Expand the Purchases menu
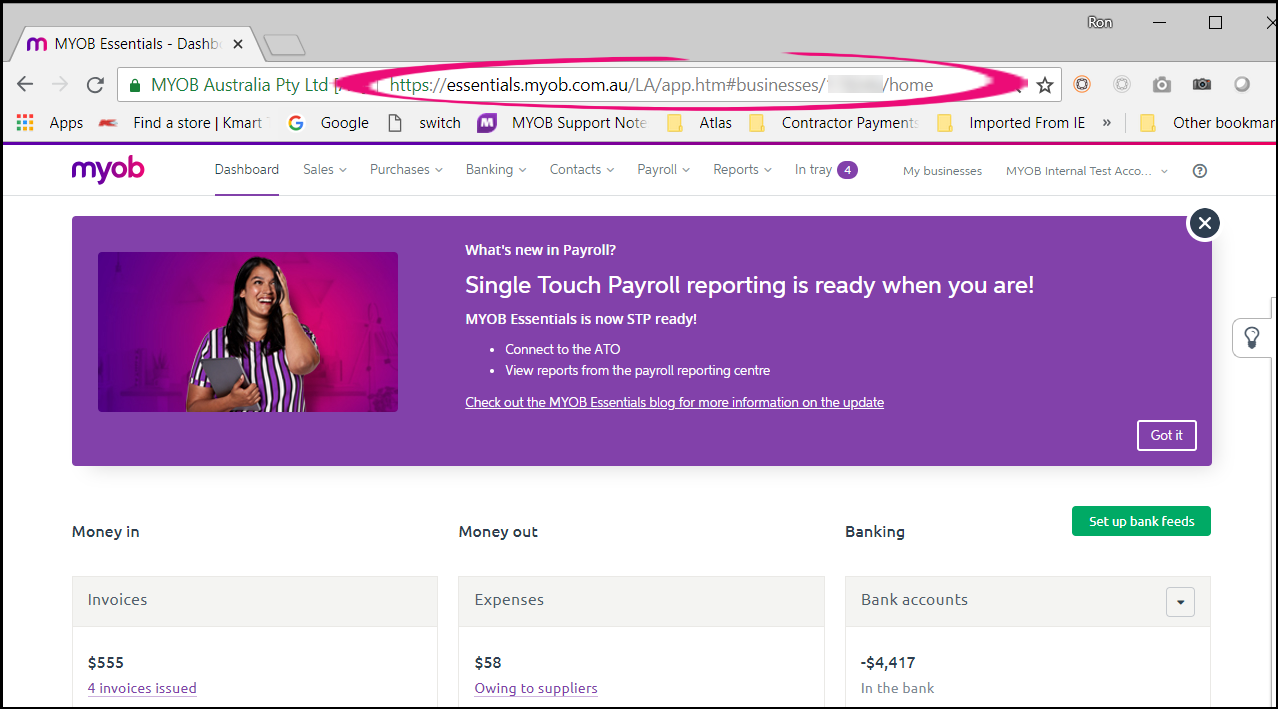This screenshot has height=709, width=1278. pyautogui.click(x=406, y=170)
